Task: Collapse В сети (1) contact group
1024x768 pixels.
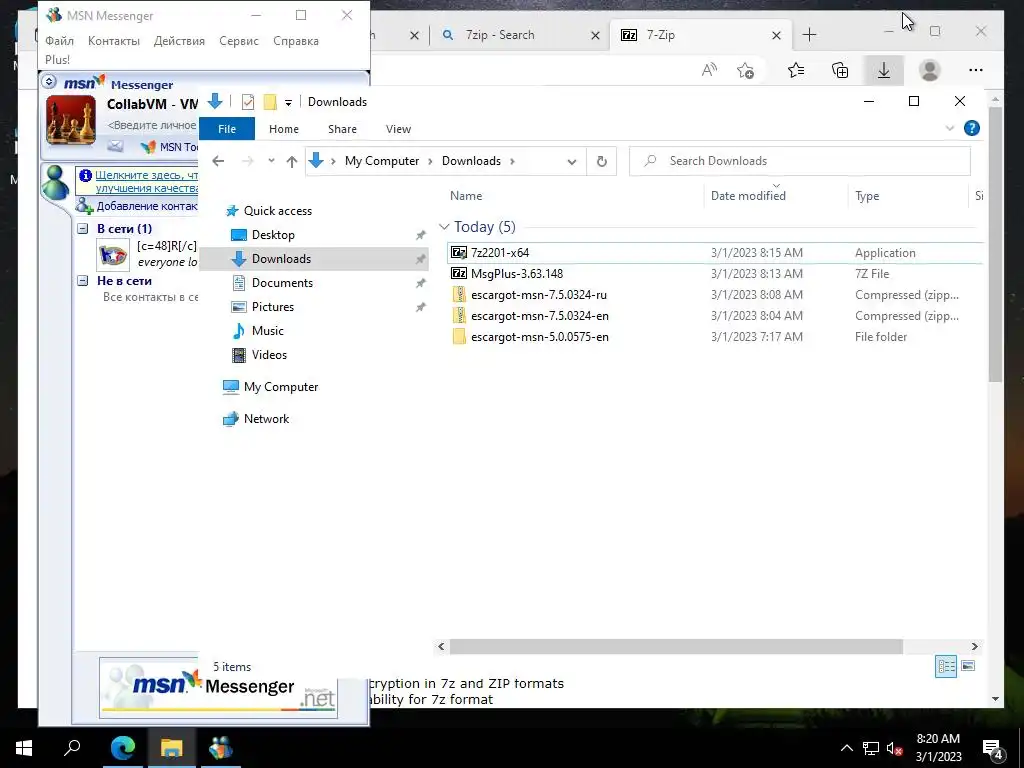Action: pos(83,229)
